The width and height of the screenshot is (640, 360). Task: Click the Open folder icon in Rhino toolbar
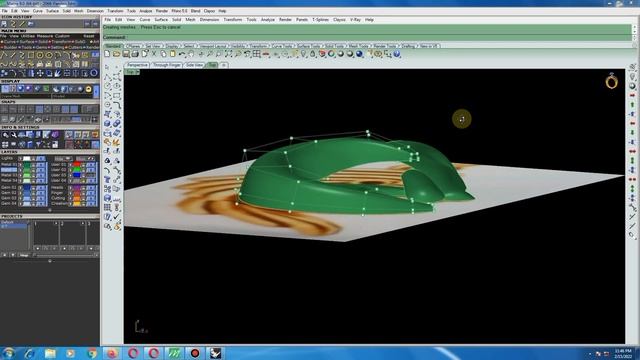click(117, 54)
